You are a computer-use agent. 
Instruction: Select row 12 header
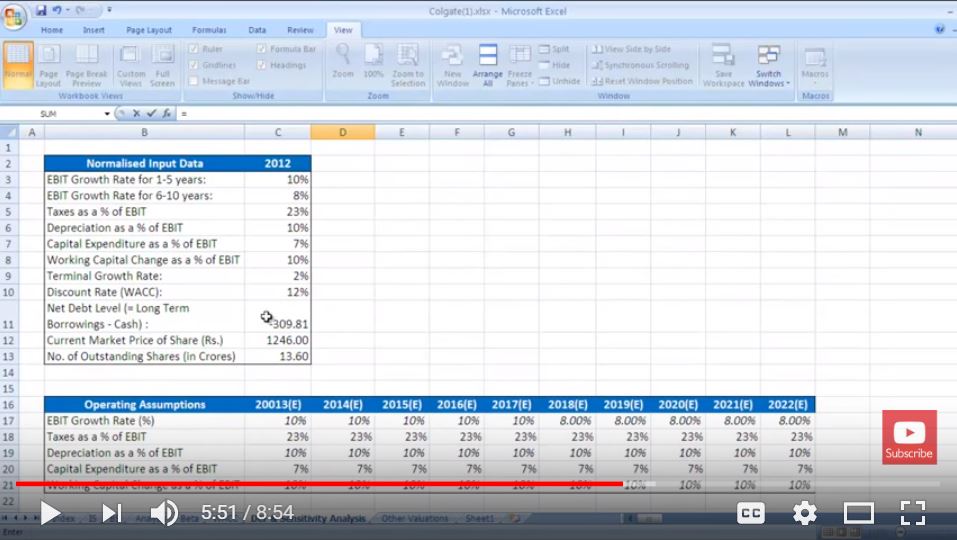coord(9,340)
